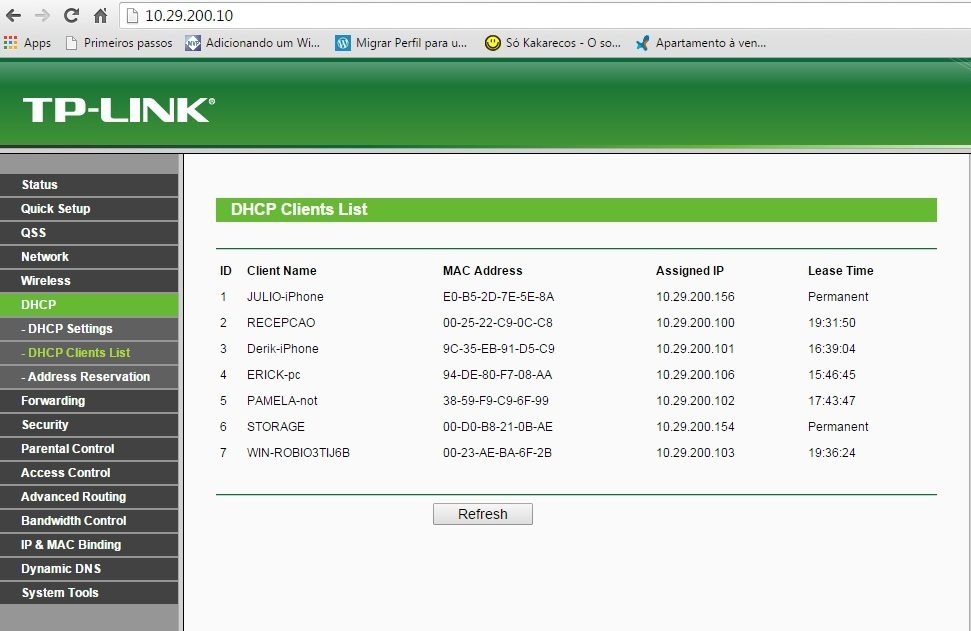The image size is (971, 631).
Task: Open the Primeiros passos bookmark
Action: [119, 43]
